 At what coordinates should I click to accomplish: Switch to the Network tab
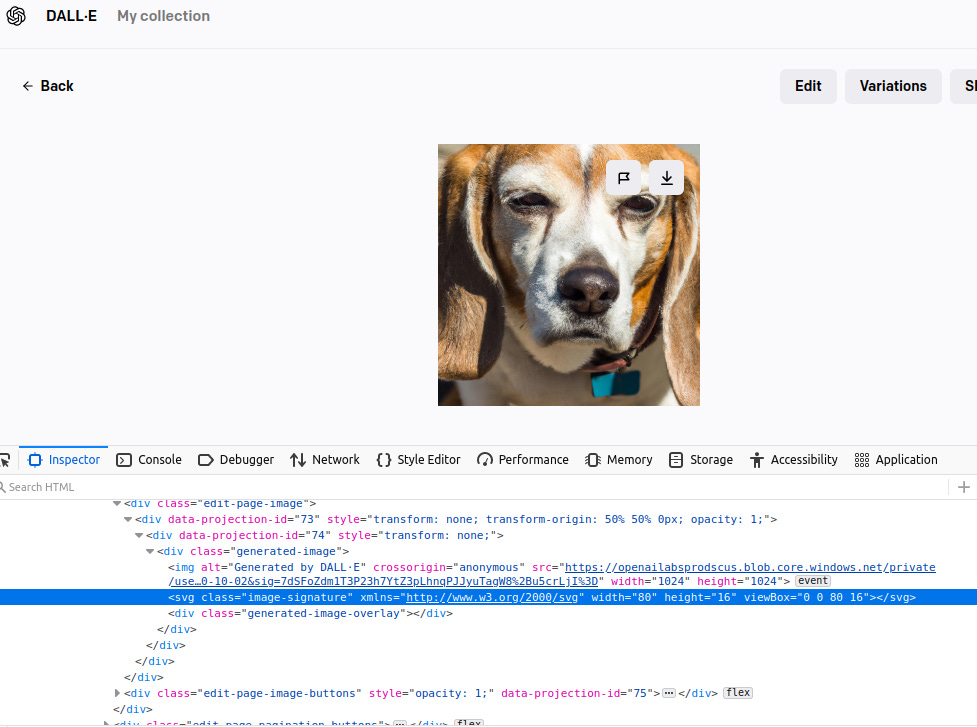325,460
